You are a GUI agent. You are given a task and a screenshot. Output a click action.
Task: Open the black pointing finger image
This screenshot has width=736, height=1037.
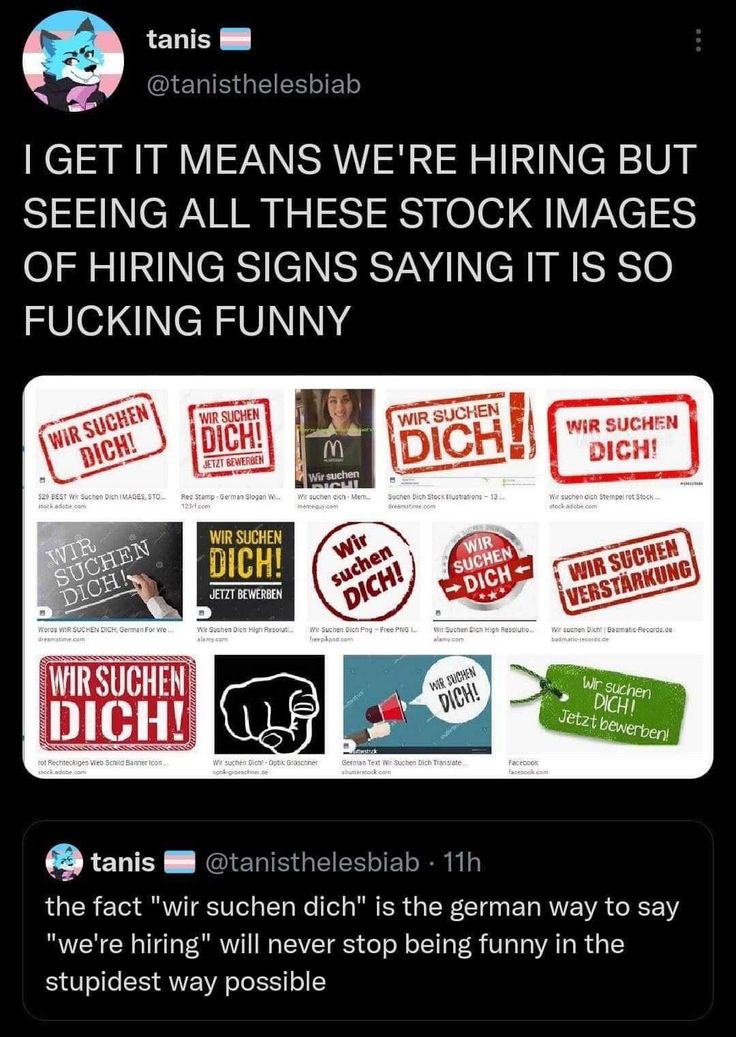[x=269, y=704]
